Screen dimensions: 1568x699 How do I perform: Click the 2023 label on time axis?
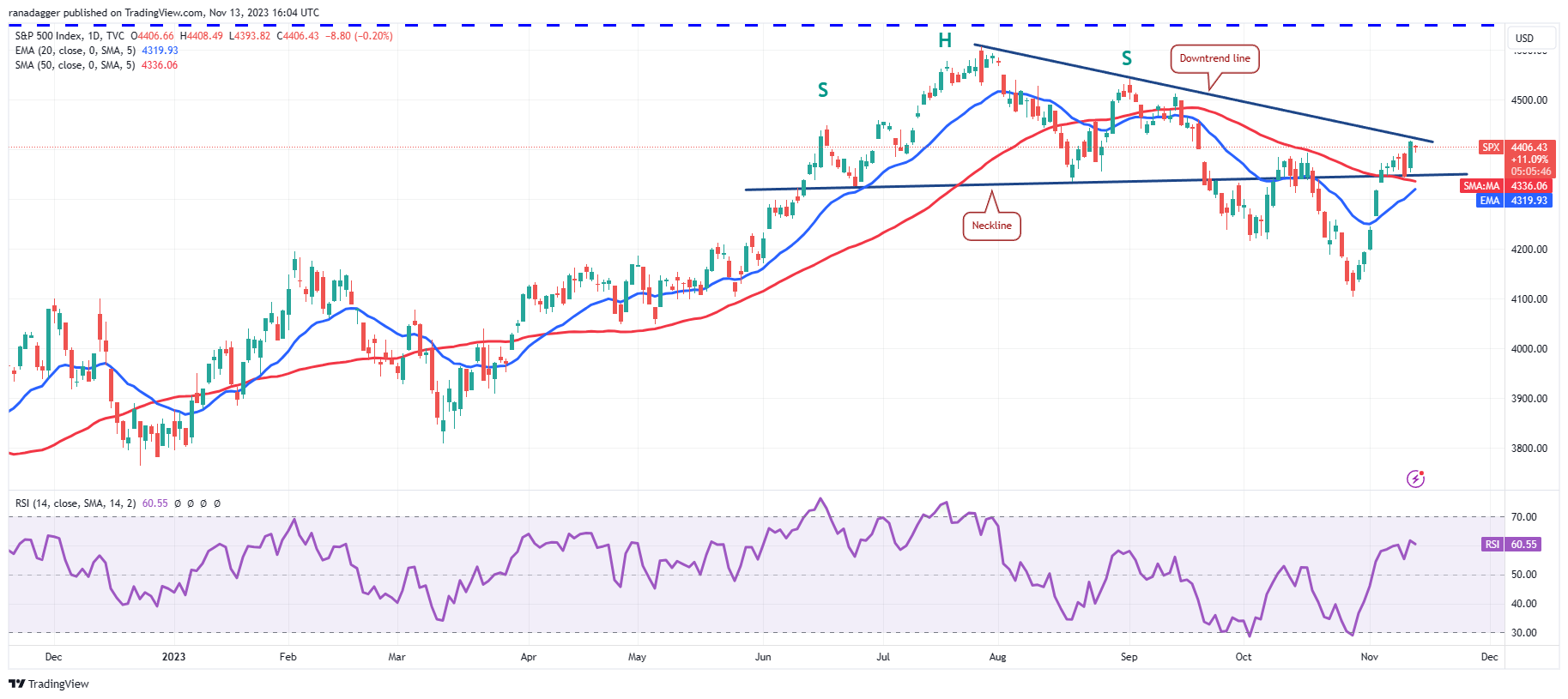click(x=173, y=657)
